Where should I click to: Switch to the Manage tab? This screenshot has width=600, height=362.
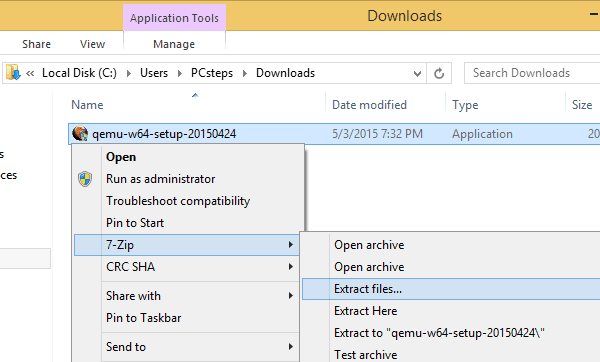coord(174,44)
